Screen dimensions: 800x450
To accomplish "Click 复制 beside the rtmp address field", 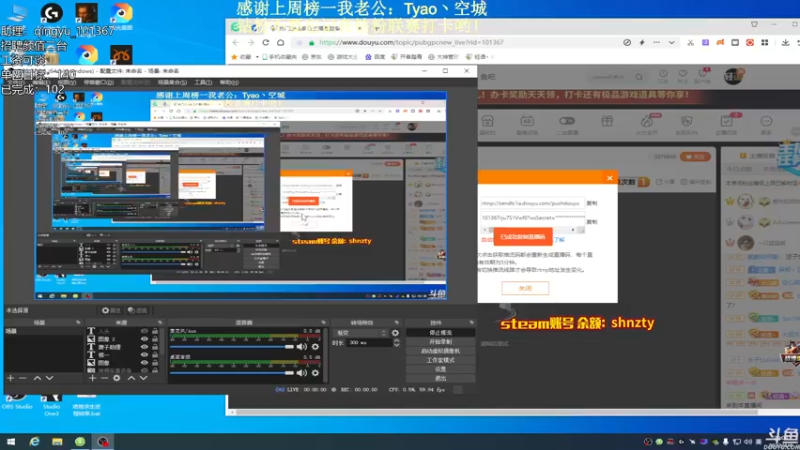I will coord(592,203).
